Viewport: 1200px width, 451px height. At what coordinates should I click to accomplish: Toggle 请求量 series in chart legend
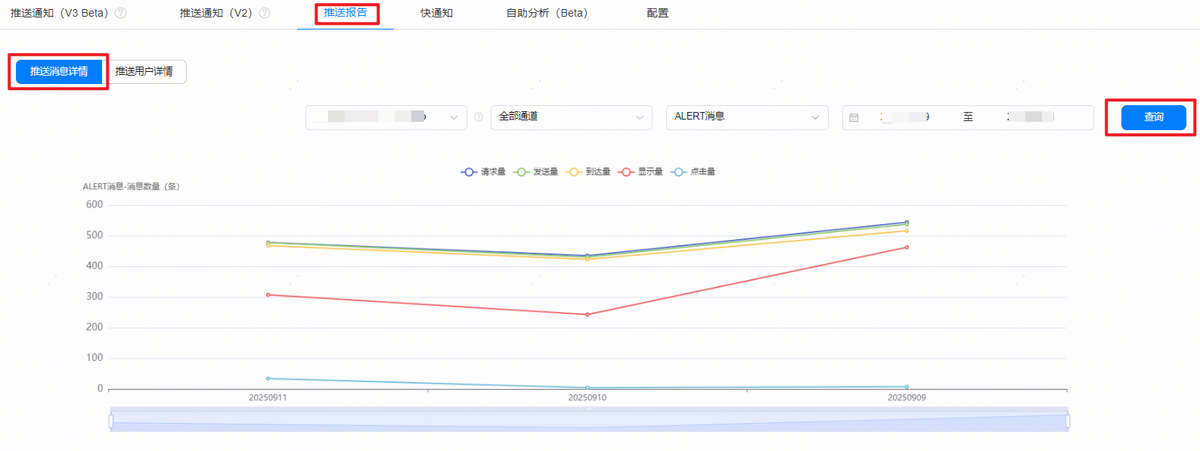pos(480,172)
